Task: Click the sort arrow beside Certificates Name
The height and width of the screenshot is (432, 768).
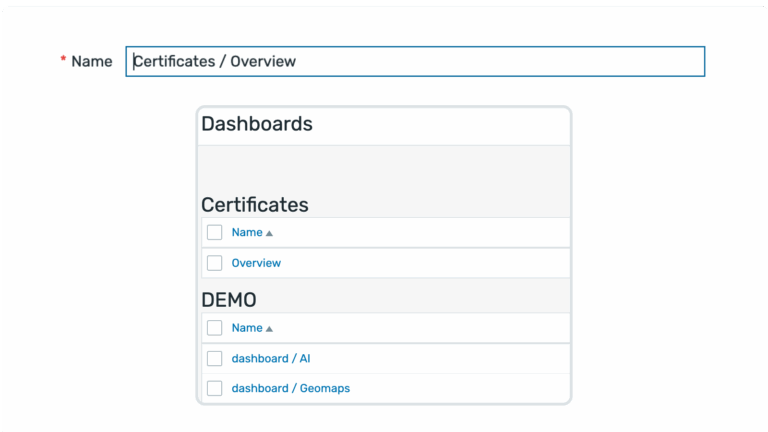Action: click(269, 233)
